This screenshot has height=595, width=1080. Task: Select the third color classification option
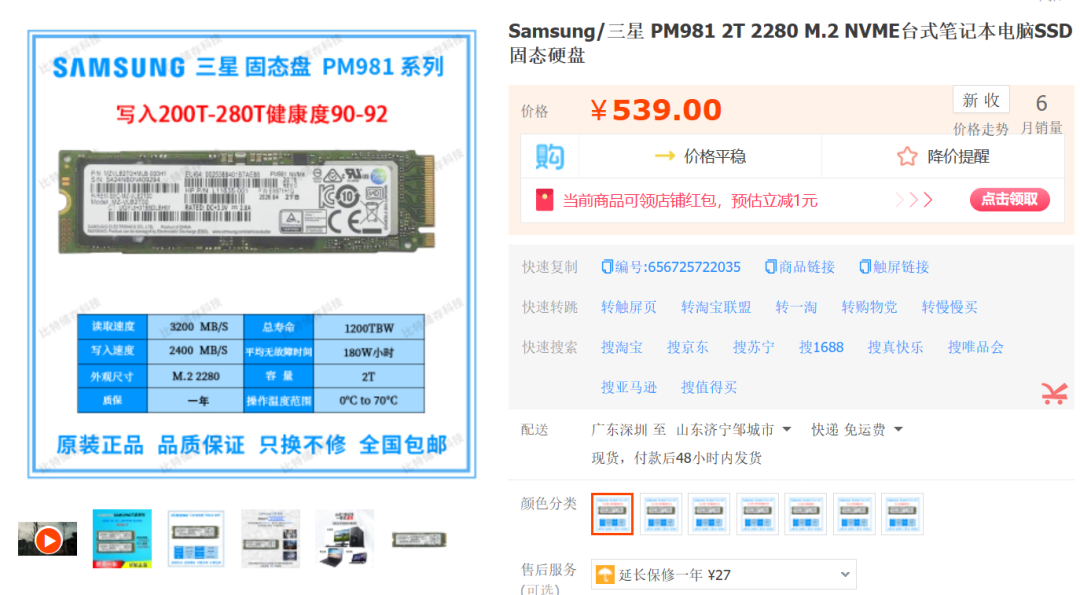click(x=709, y=514)
